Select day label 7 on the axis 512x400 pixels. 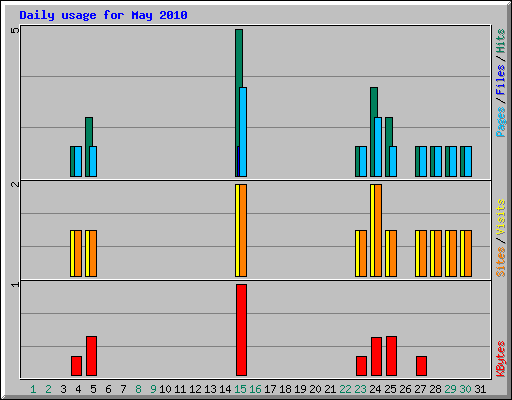[123, 389]
